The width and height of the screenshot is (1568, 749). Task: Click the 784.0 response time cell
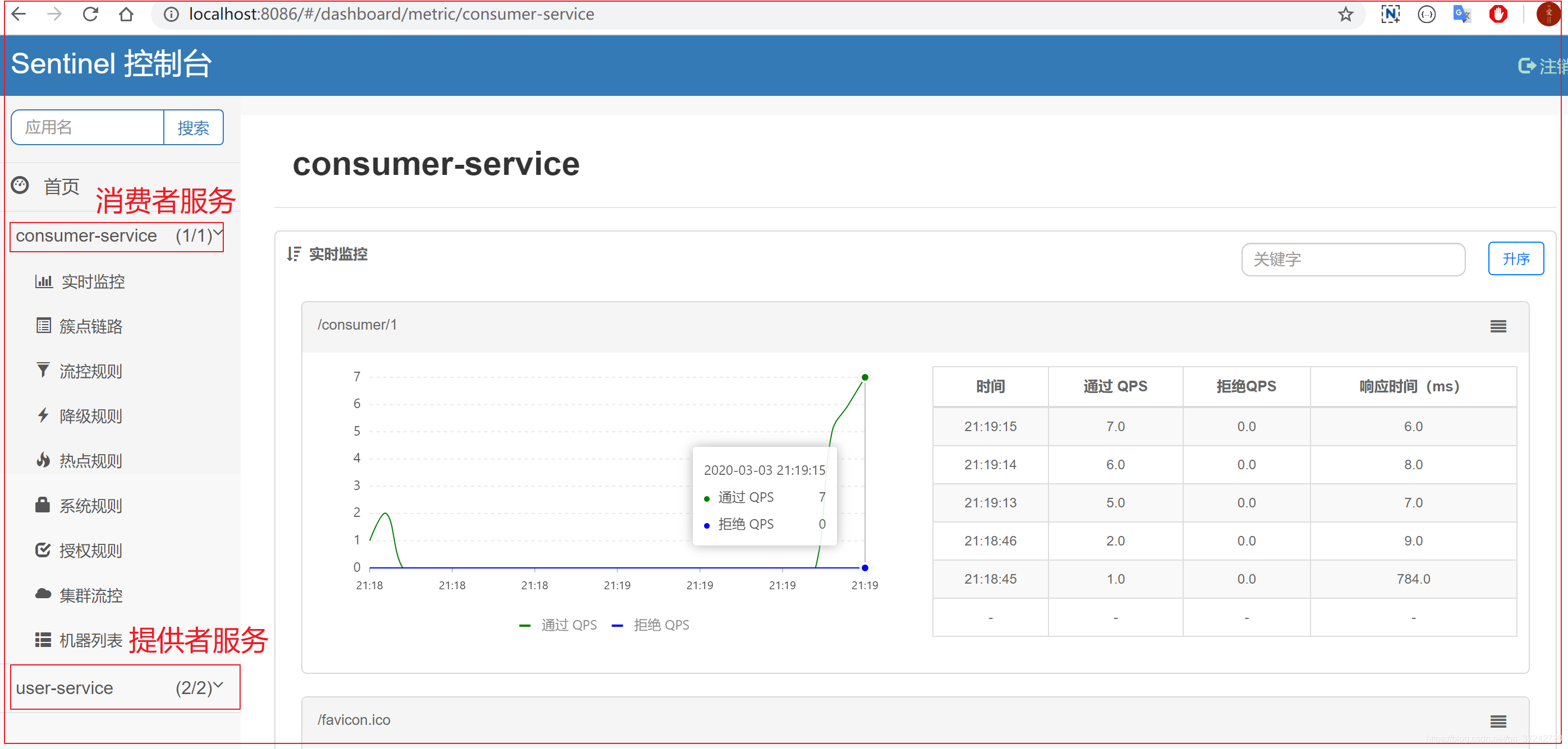click(1413, 579)
